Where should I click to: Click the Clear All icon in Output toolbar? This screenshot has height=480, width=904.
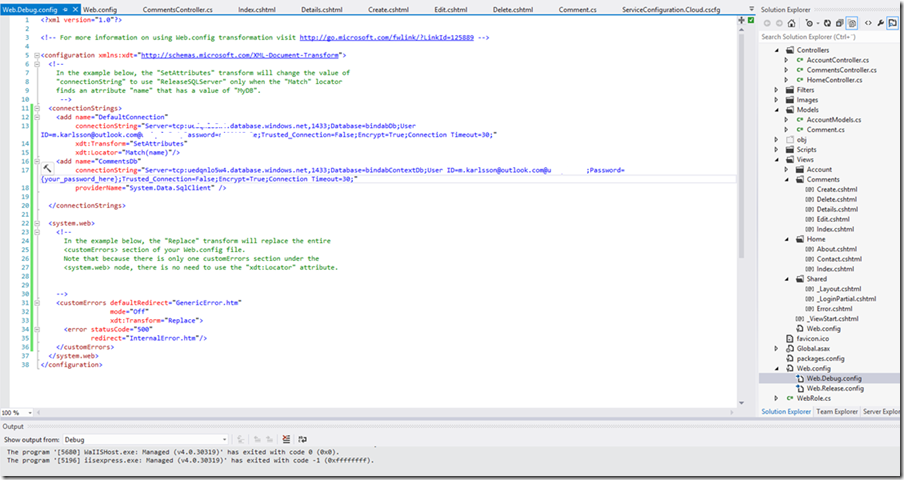point(287,439)
